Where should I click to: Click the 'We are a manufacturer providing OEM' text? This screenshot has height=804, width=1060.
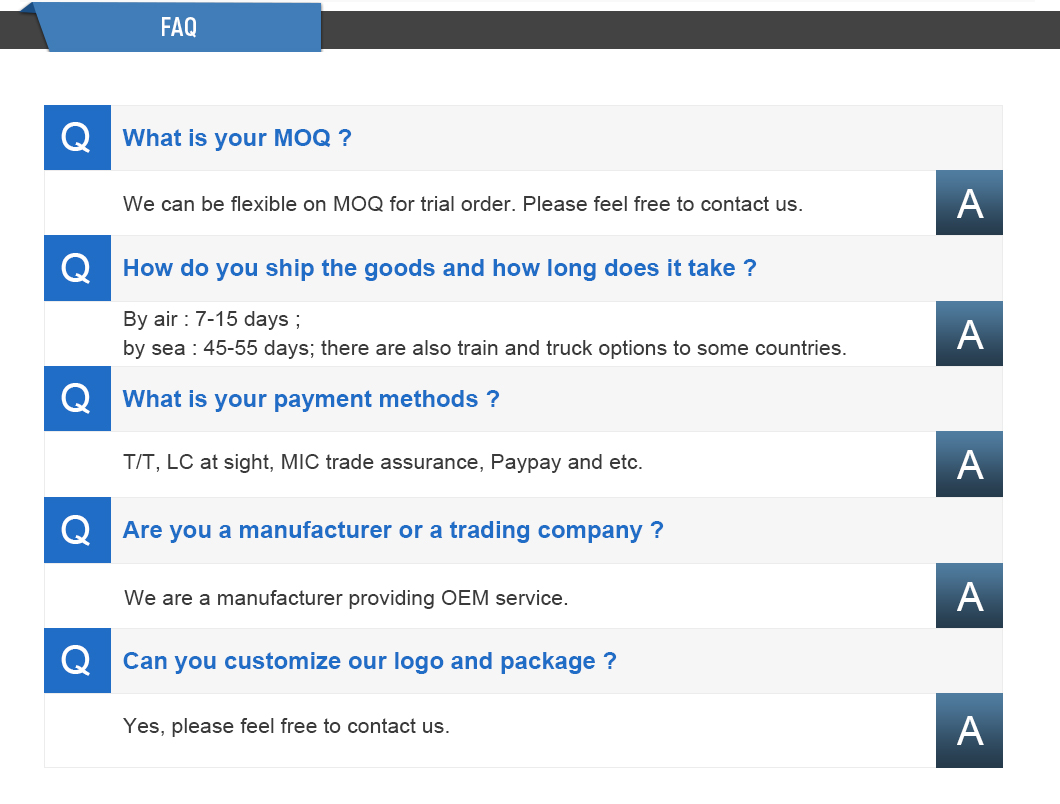click(x=346, y=598)
